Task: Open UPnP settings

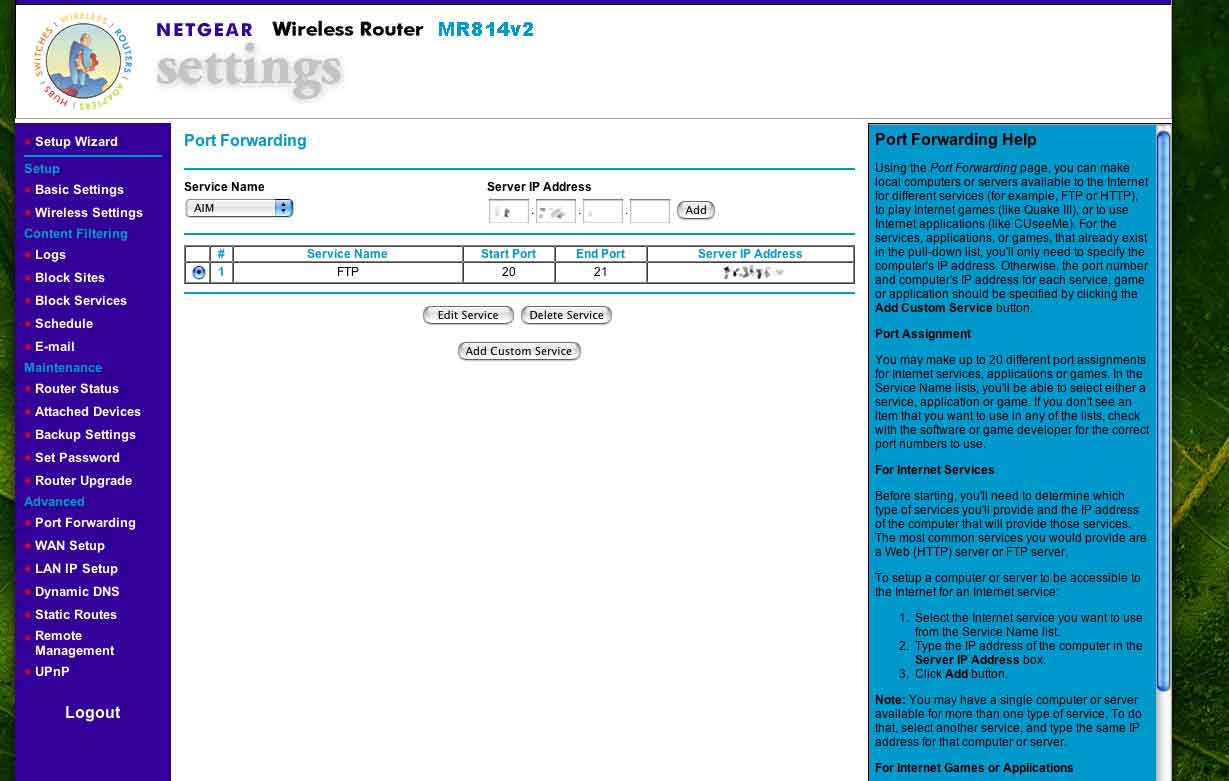Action: [52, 672]
